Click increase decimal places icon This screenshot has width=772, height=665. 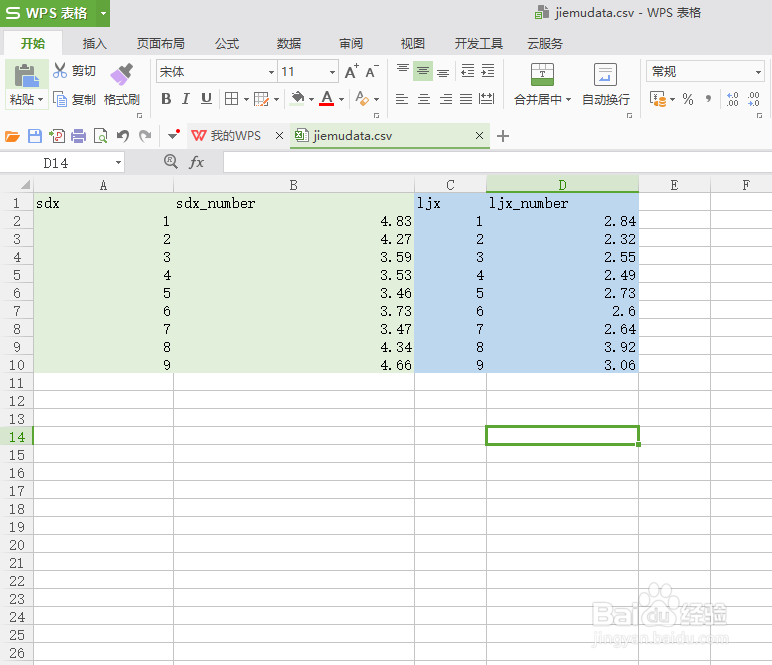coord(733,99)
